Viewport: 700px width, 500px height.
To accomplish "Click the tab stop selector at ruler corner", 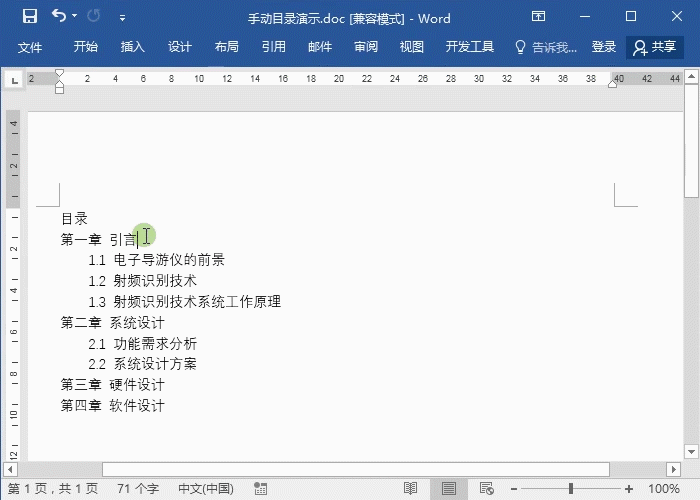I will tap(14, 80).
